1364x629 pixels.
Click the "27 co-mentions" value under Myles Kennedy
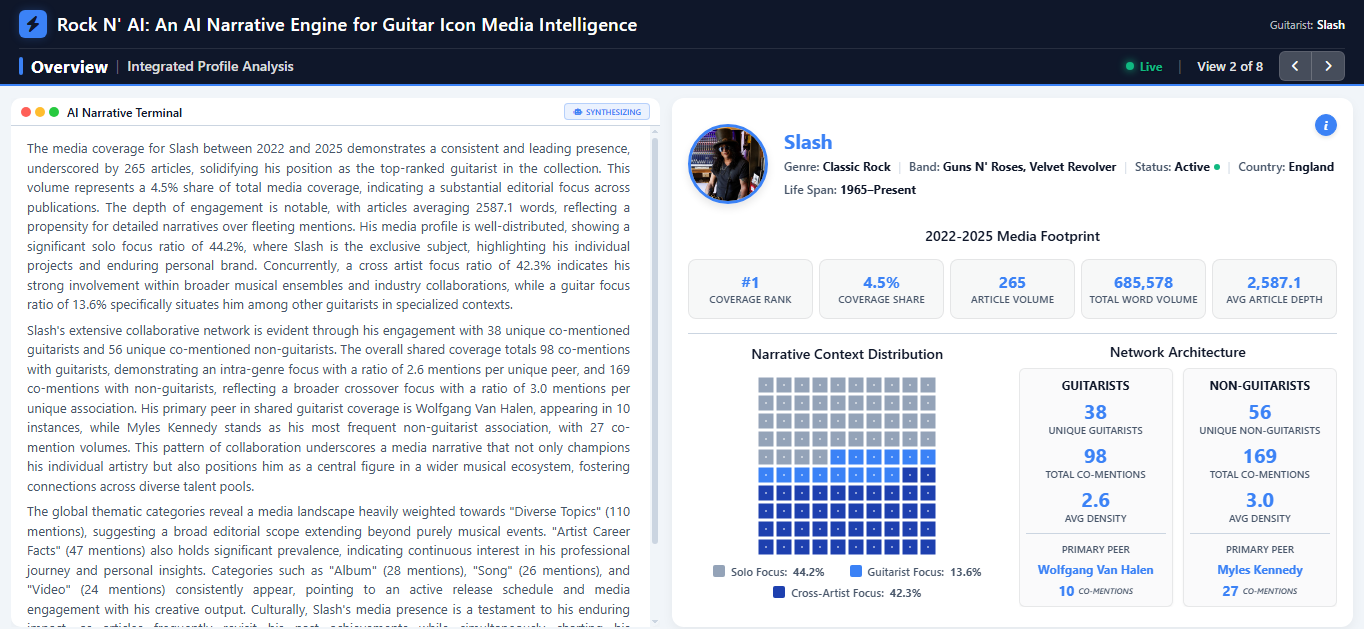[1260, 591]
